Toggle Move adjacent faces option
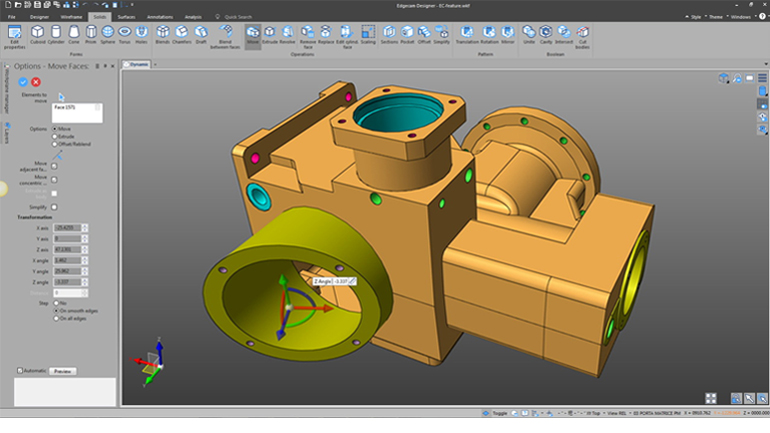The image size is (770, 433). [54, 166]
